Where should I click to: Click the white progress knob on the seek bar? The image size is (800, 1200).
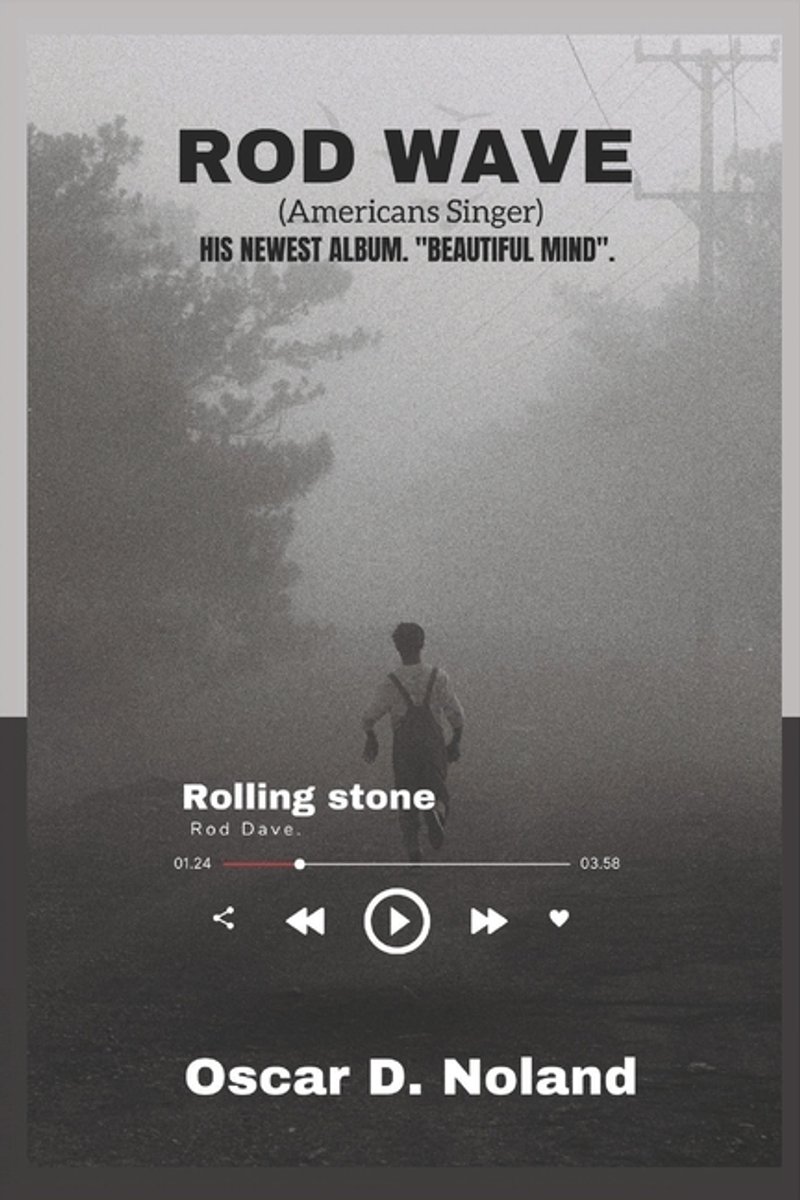click(299, 864)
